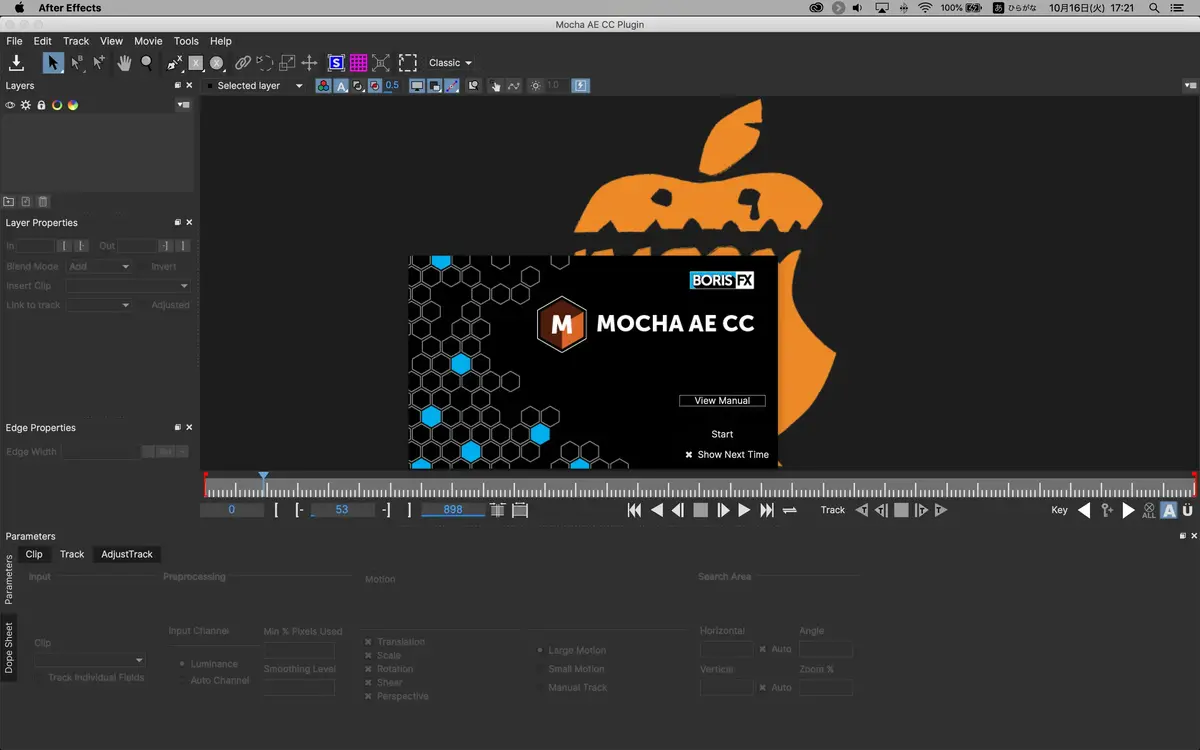
Task: Close the Edge Properties panel
Action: pyautogui.click(x=189, y=428)
